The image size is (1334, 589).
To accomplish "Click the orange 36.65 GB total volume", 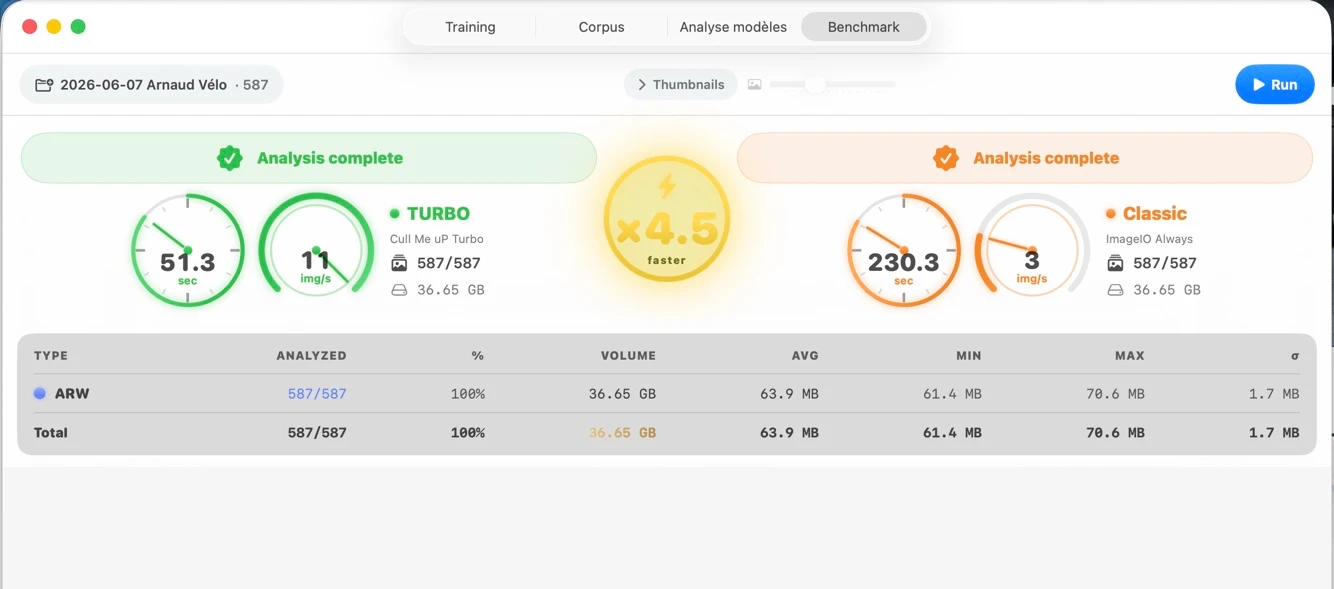I will [x=622, y=433].
